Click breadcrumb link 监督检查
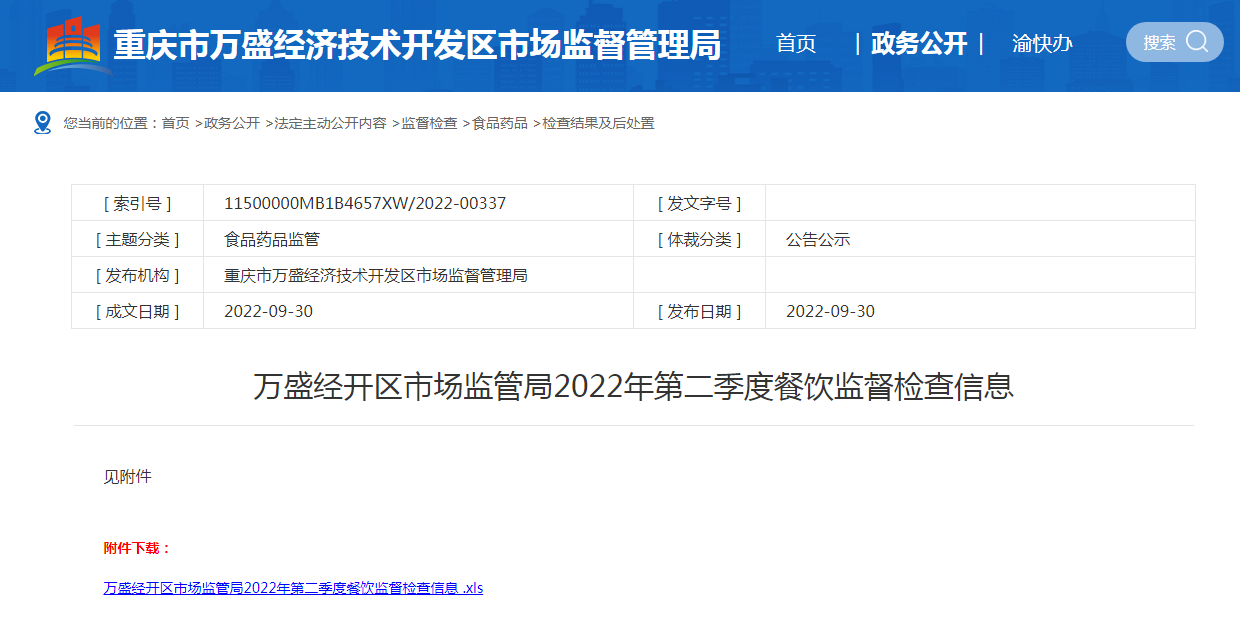1240x625 pixels. (429, 123)
